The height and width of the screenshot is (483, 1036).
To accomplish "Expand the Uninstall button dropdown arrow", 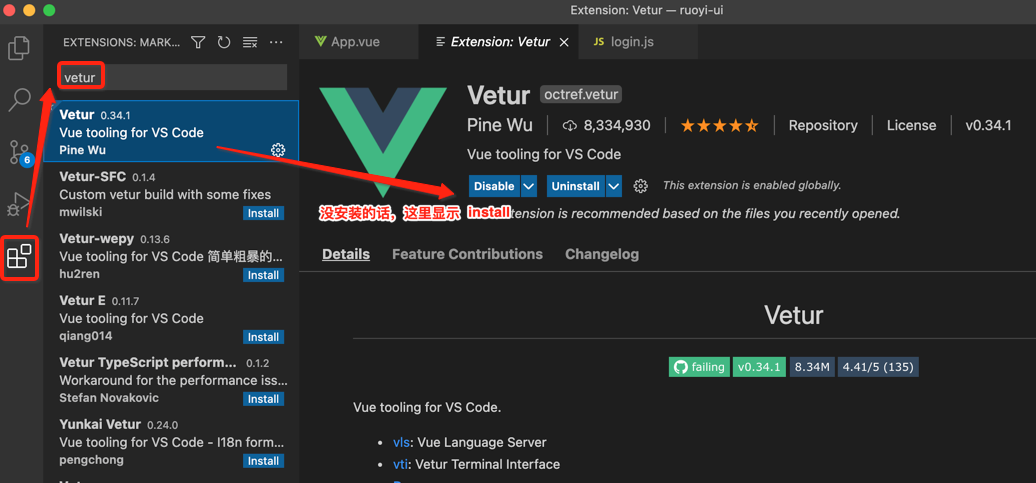I will (614, 186).
